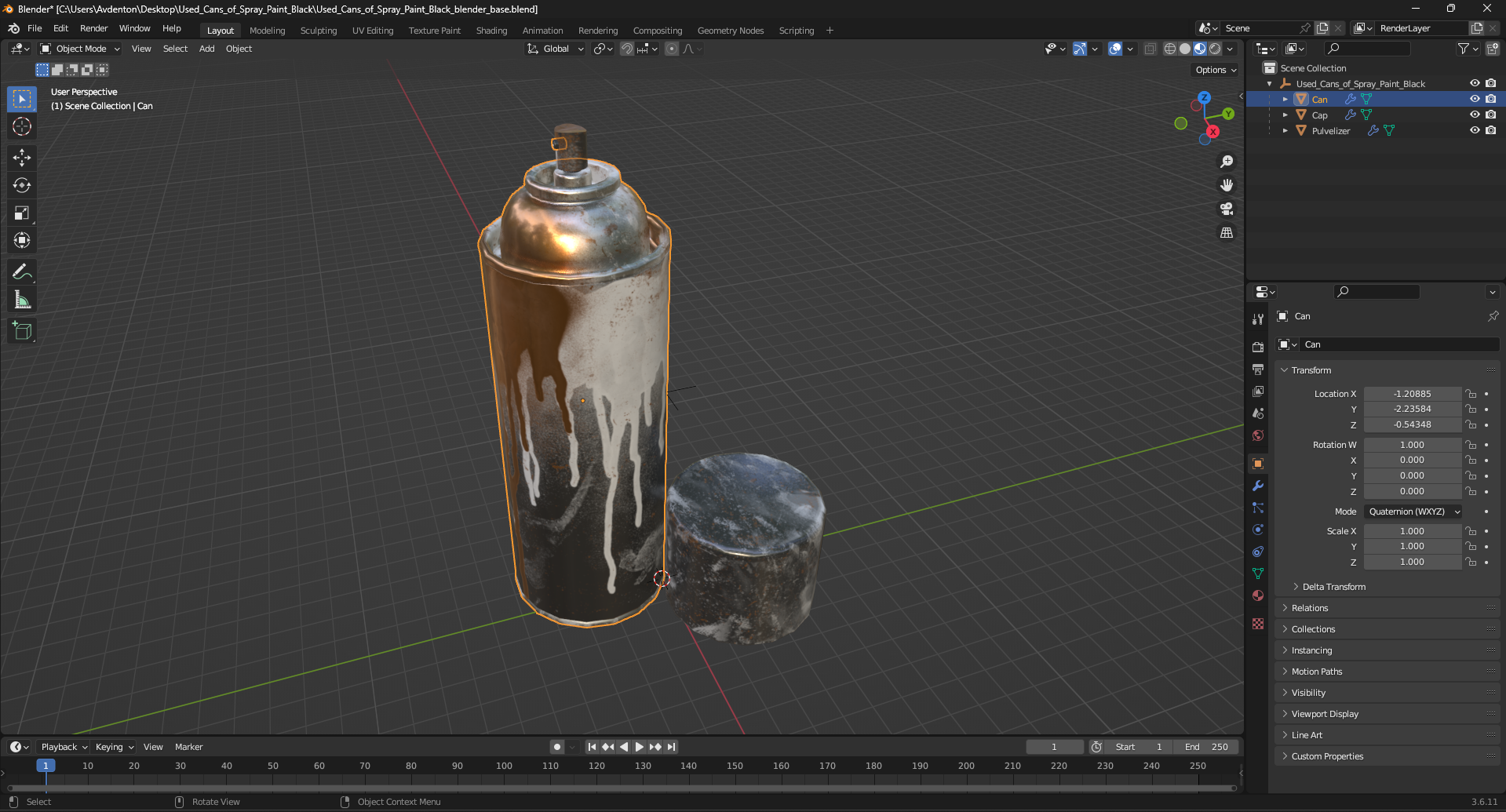Open the Render menu
Image resolution: width=1506 pixels, height=812 pixels.
(x=93, y=28)
